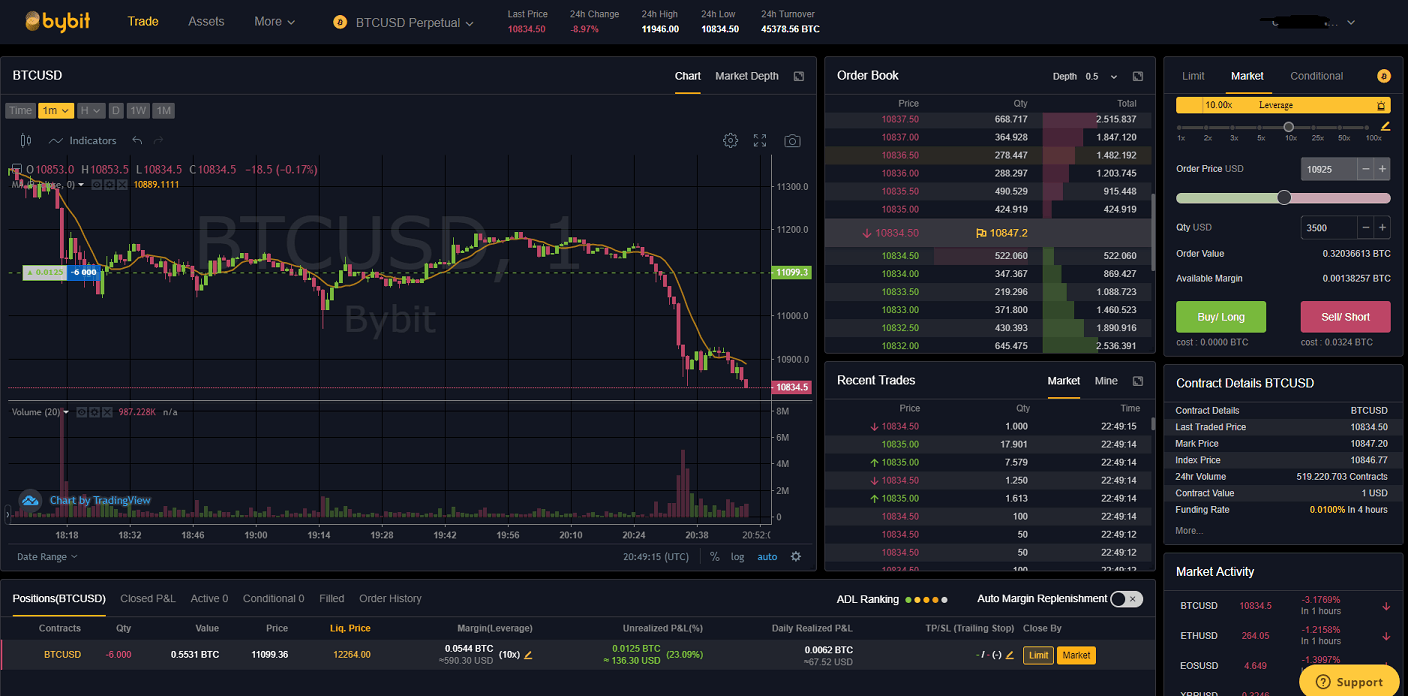Expand the Volume indicator legend arrow
This screenshot has width=1408, height=696.
66,412
